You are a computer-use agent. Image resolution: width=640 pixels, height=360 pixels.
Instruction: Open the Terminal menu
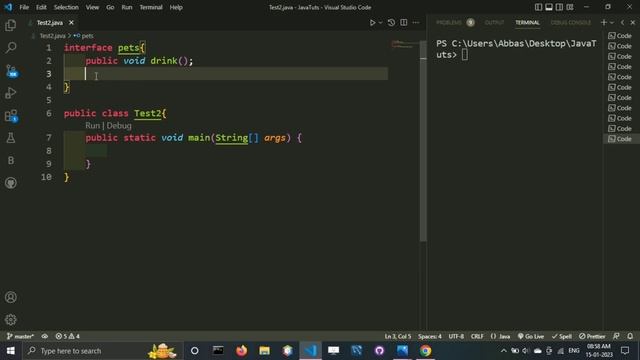tap(151, 7)
